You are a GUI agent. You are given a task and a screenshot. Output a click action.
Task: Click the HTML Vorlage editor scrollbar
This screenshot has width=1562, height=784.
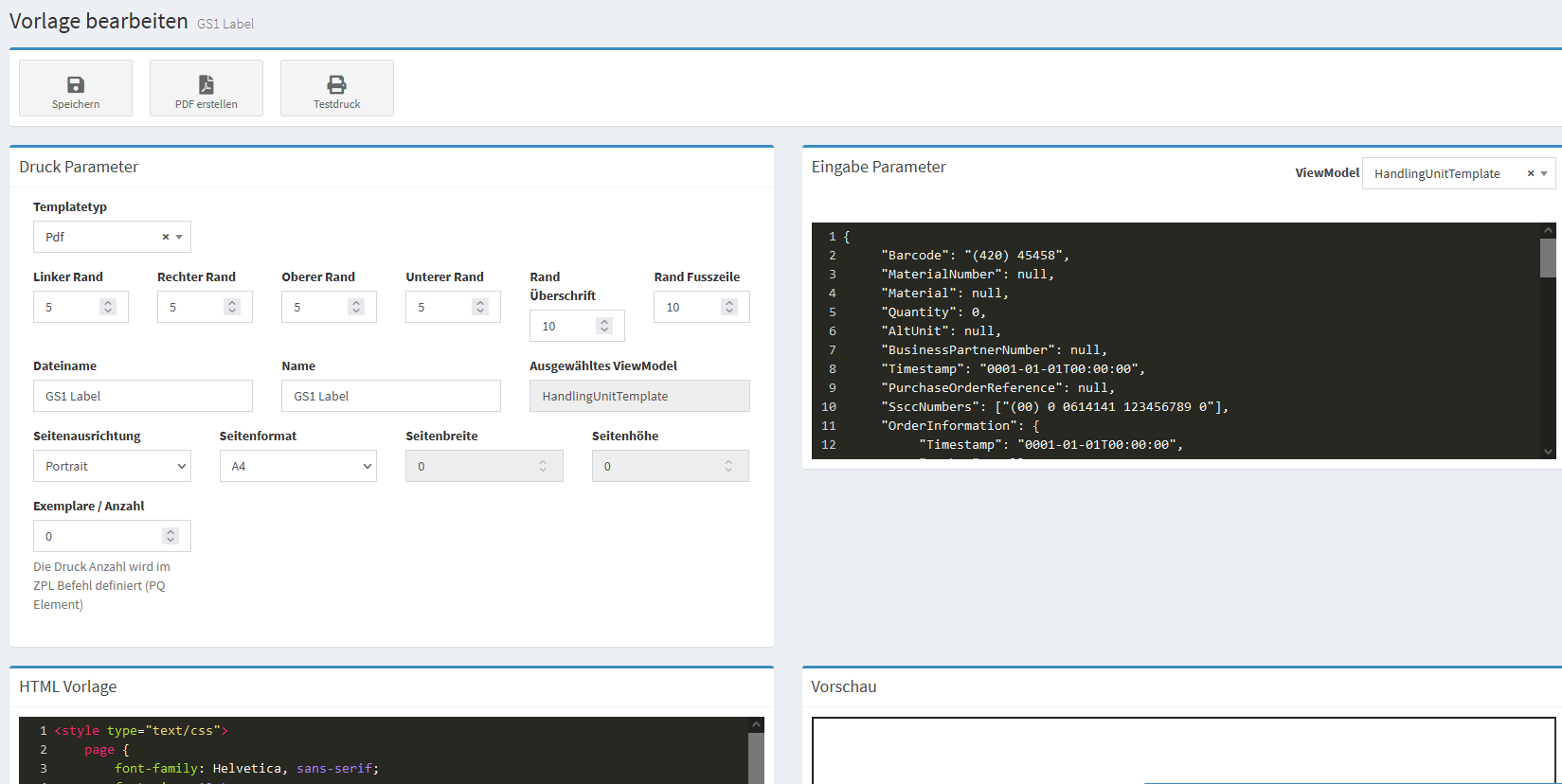point(756,757)
